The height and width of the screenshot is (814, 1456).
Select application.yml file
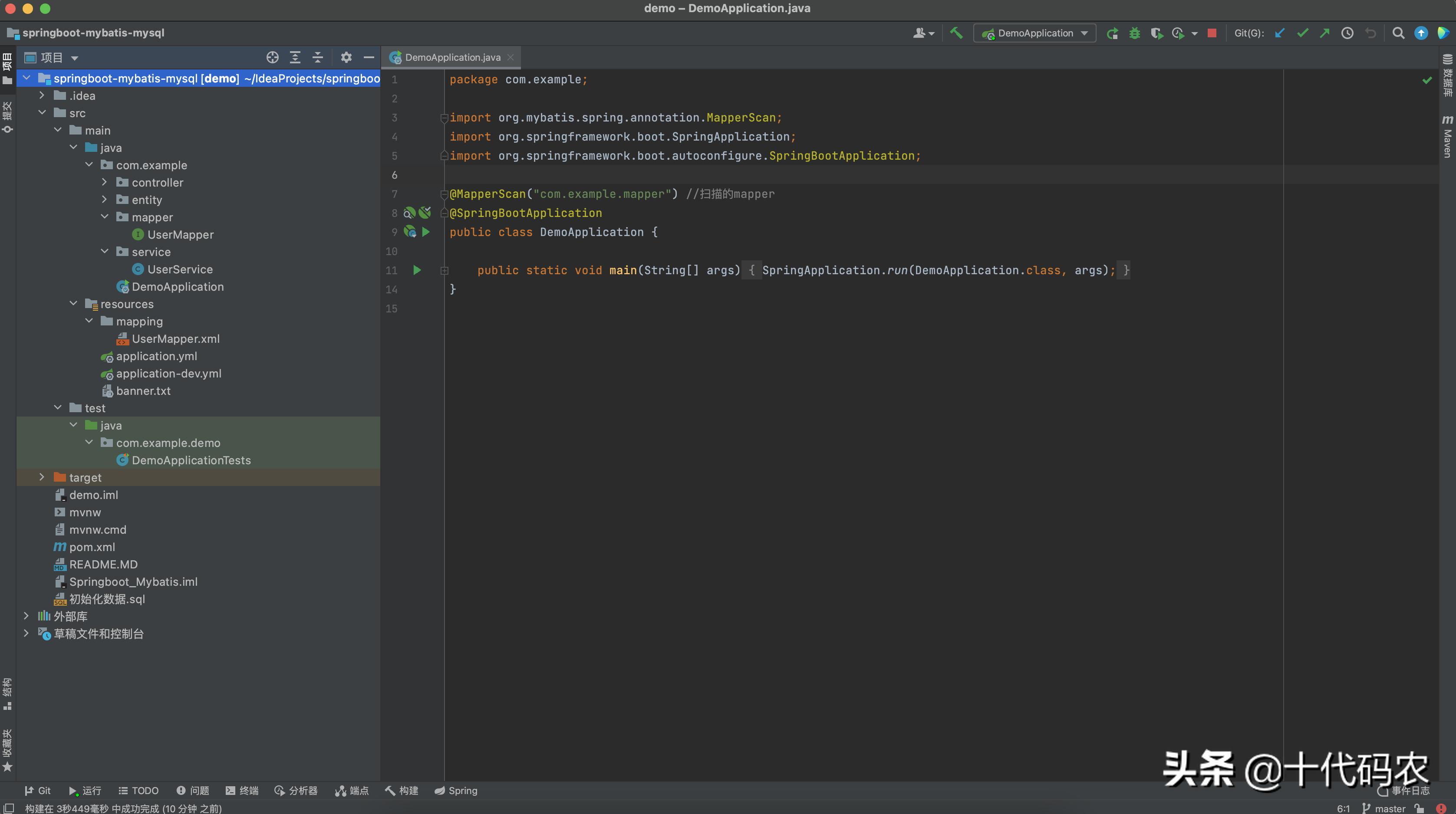[156, 356]
